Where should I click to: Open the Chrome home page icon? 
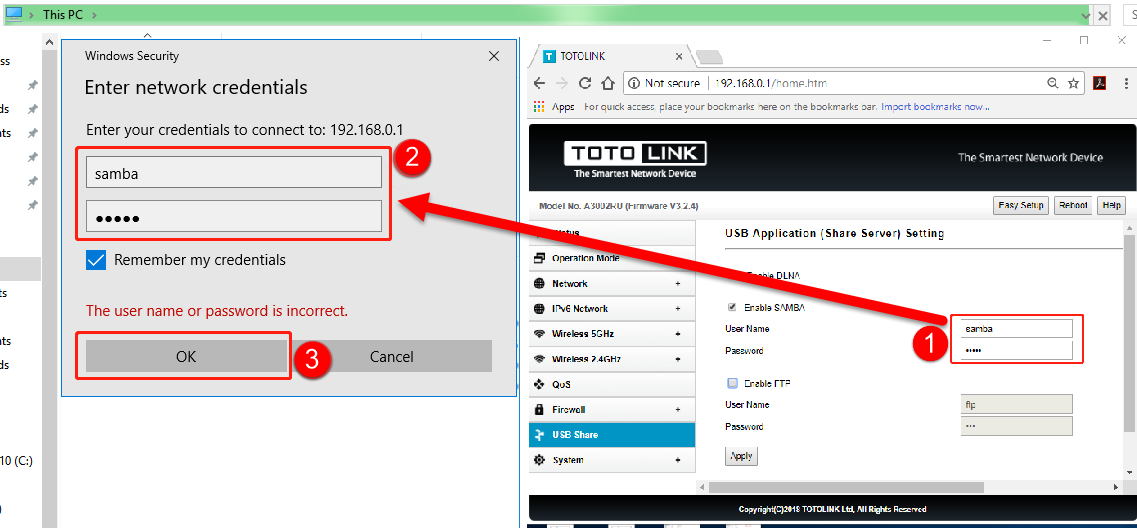click(x=609, y=83)
